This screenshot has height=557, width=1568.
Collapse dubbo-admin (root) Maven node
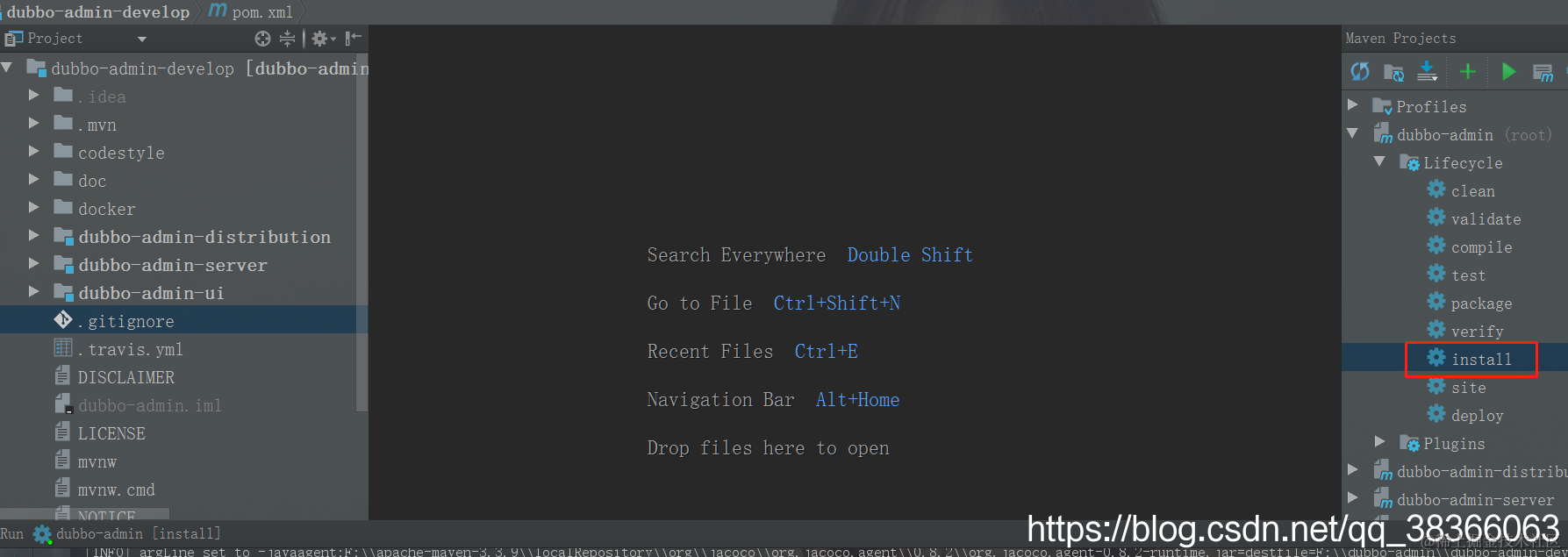1353,133
